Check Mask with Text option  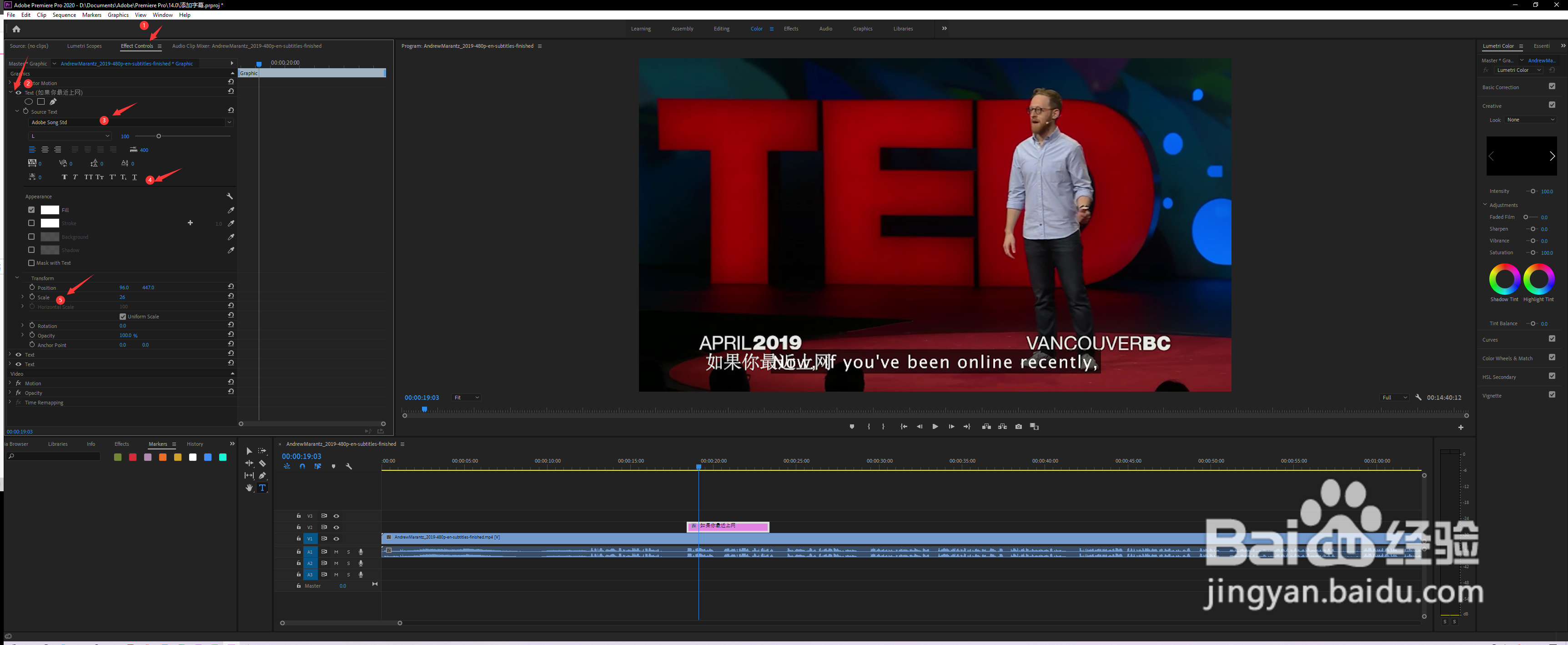click(x=32, y=263)
